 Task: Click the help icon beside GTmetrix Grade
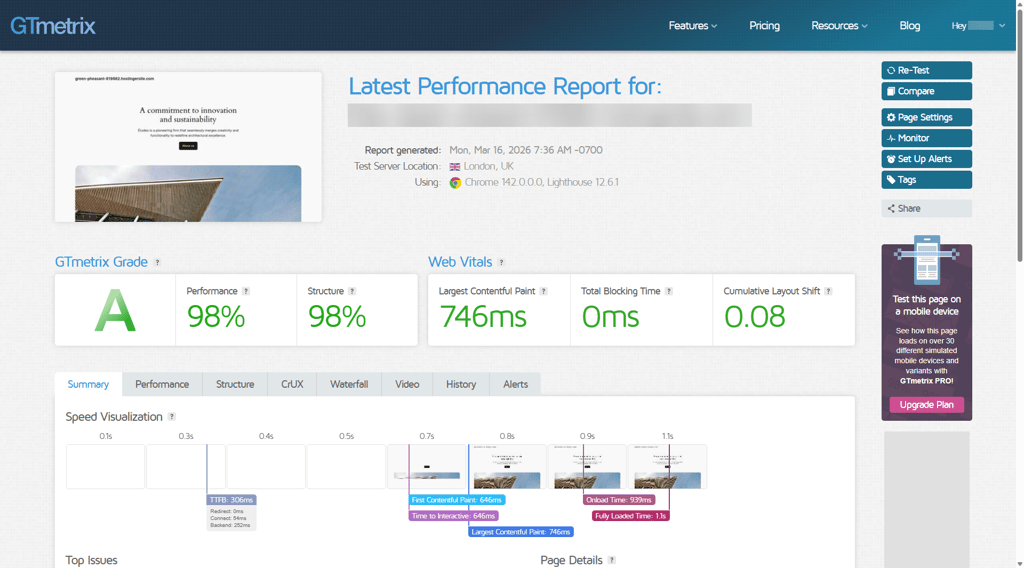coord(157,262)
